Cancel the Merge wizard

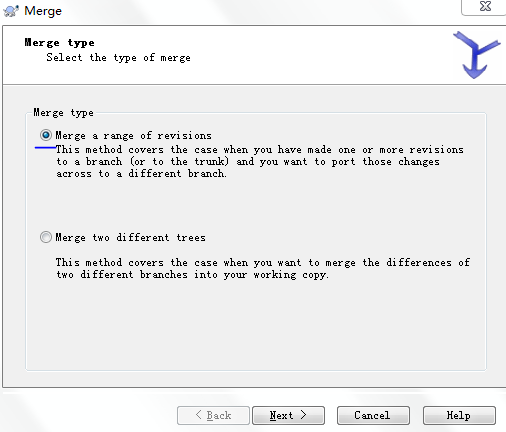pyautogui.click(x=373, y=415)
